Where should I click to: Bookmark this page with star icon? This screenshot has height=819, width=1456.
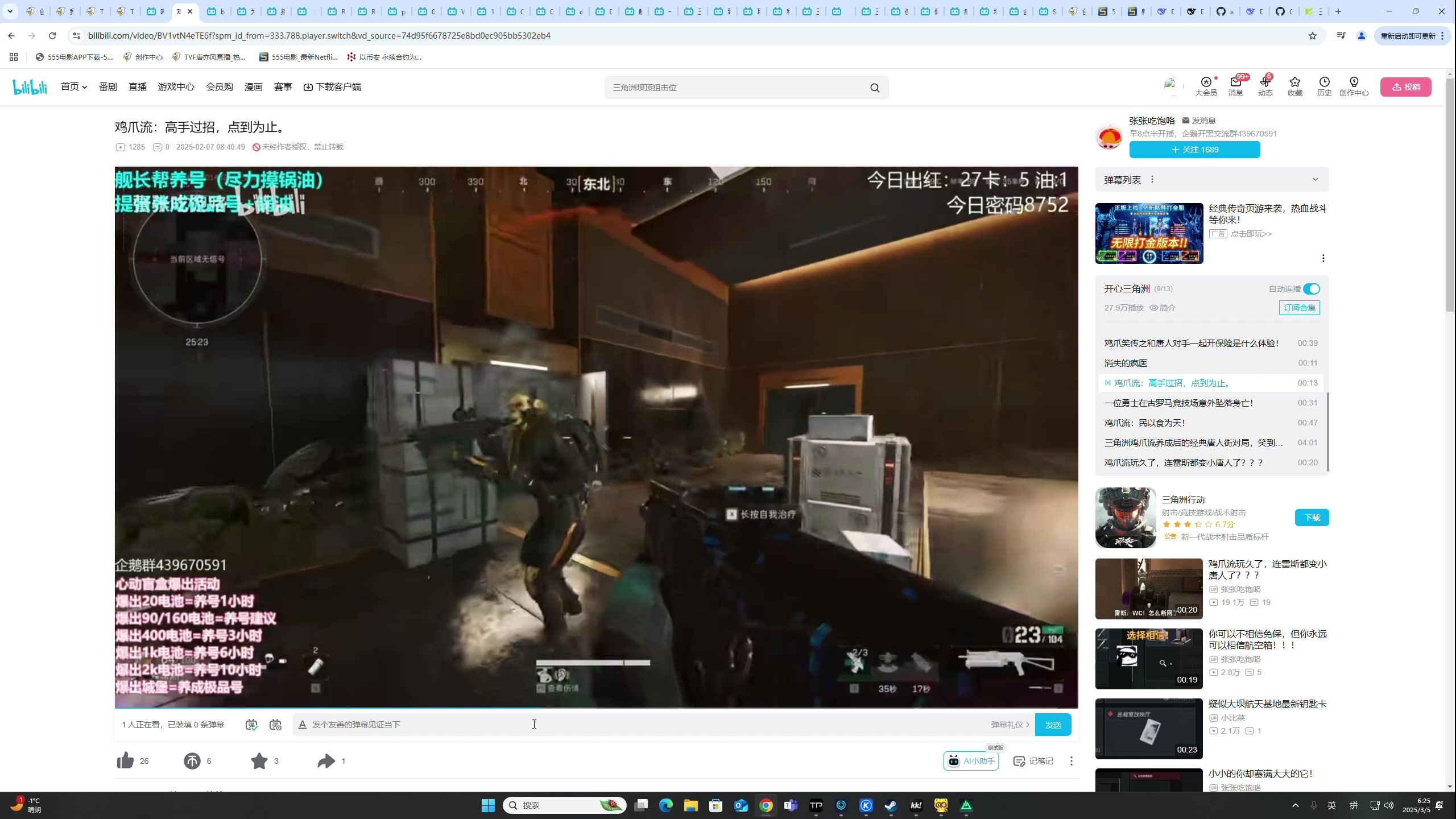[x=1313, y=36]
